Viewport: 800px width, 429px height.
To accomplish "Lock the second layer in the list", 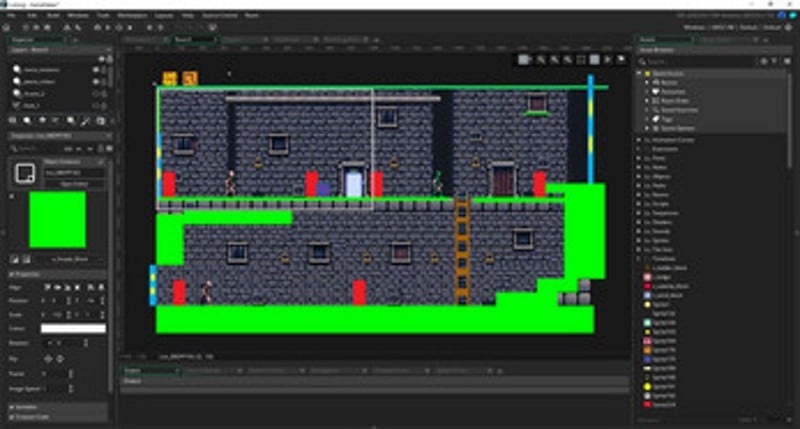I will (104, 81).
